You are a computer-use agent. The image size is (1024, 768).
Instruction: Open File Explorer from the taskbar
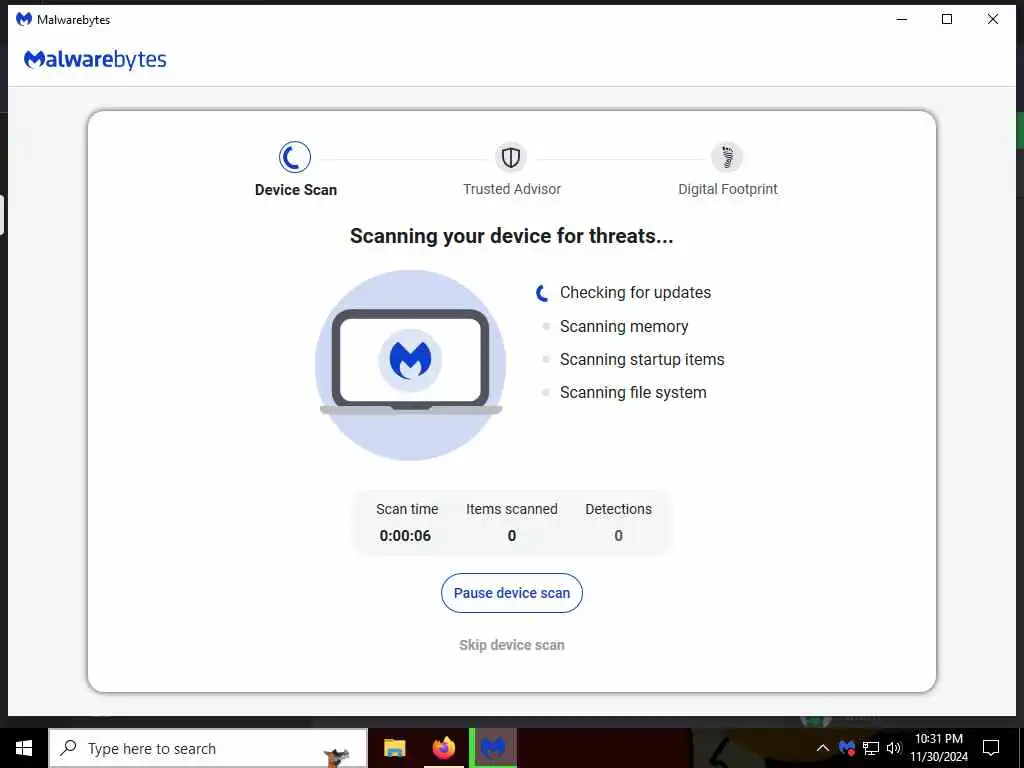click(394, 748)
